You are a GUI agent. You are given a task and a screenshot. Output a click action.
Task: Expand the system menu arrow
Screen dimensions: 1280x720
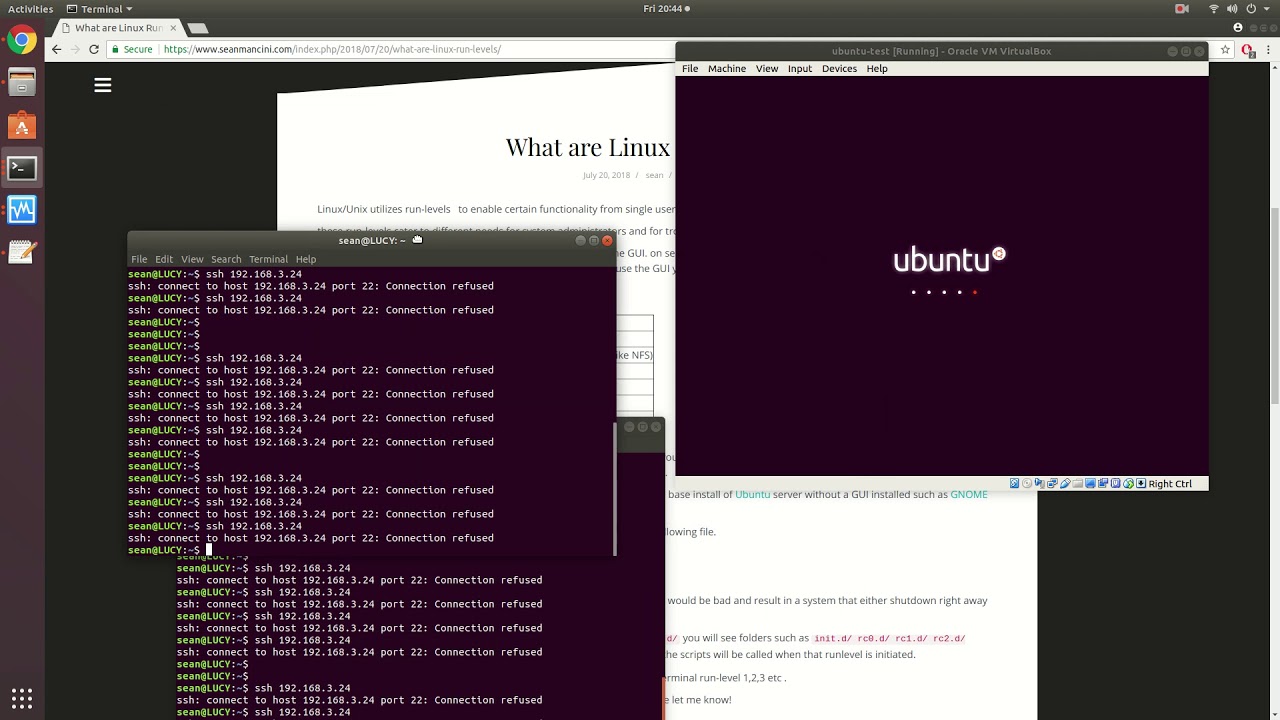click(x=1267, y=9)
